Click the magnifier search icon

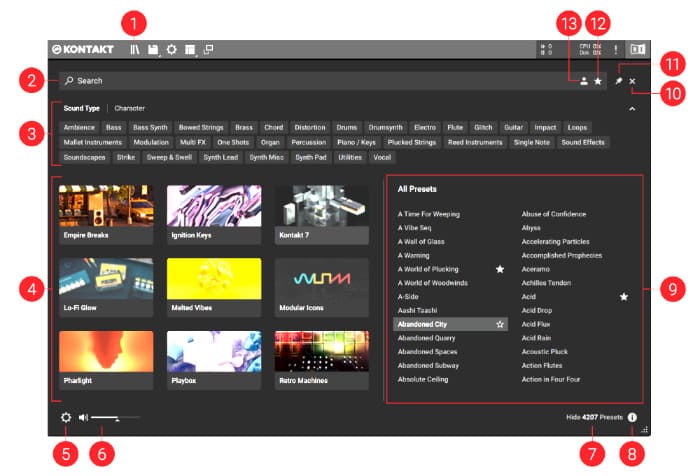click(69, 81)
